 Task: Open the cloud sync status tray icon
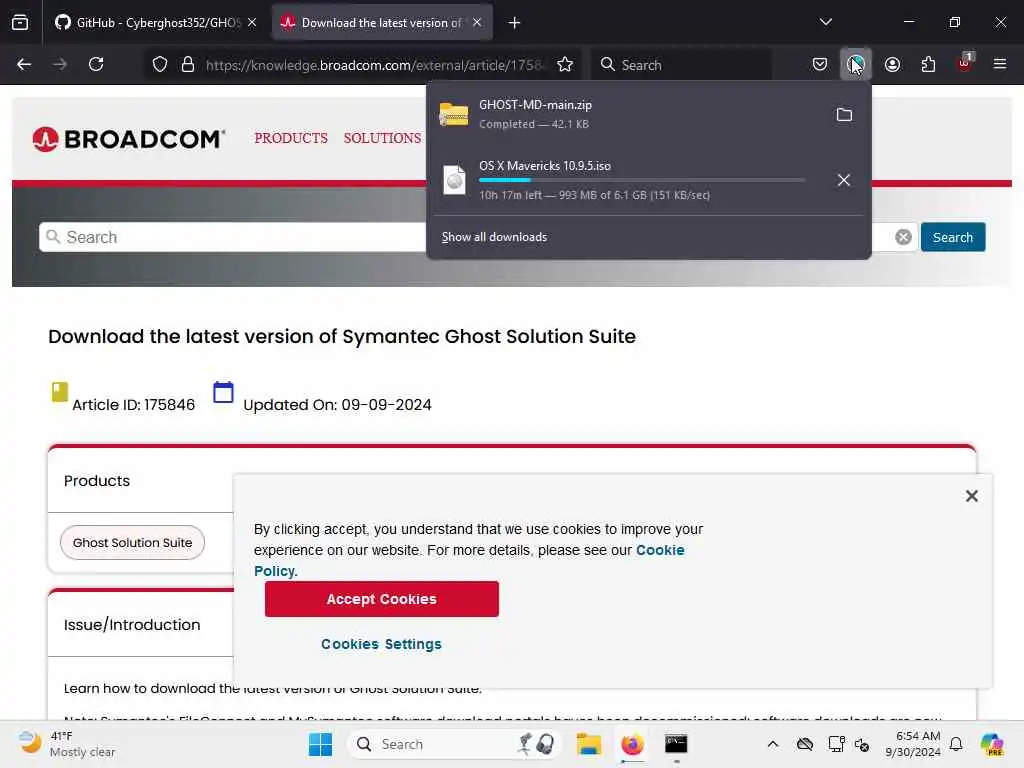[x=805, y=744]
